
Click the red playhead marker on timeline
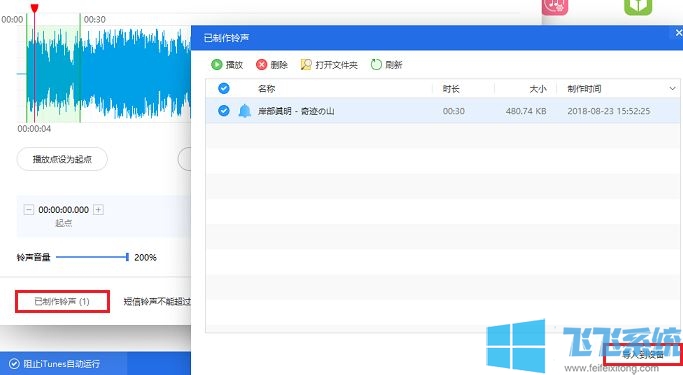pos(34,8)
